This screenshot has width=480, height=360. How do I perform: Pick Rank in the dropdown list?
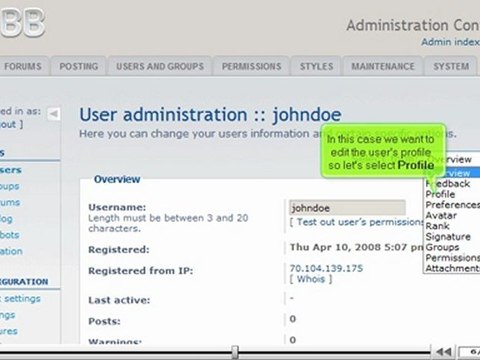coord(452,226)
